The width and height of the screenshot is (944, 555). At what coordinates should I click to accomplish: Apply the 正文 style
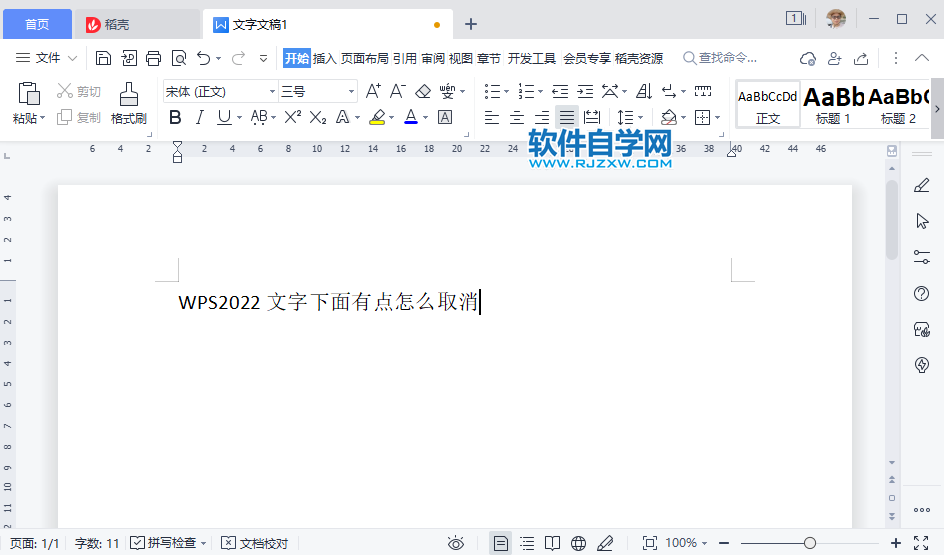click(768, 104)
